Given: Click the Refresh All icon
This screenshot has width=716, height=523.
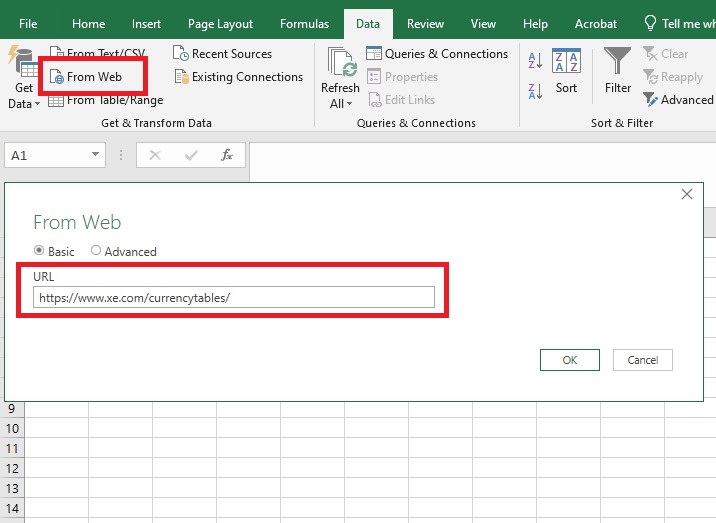Looking at the screenshot, I should point(341,64).
